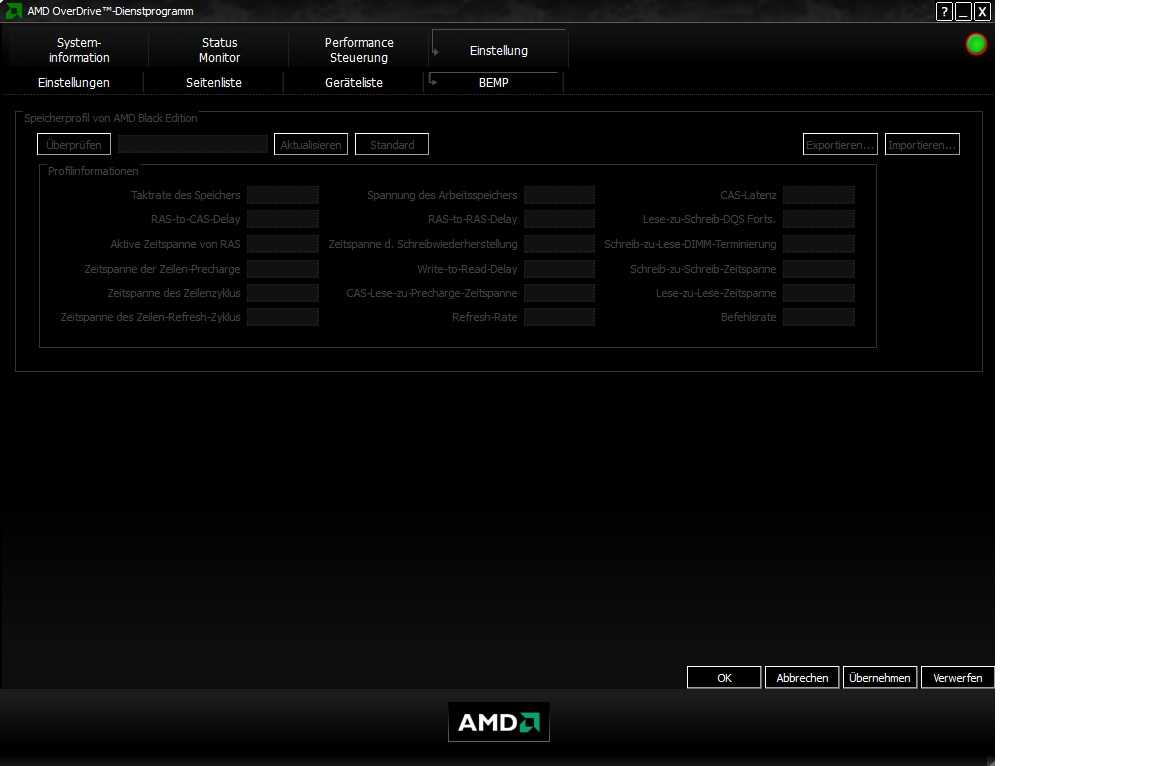Click the AMD OverDrive title bar logo
Image resolution: width=1152 pixels, height=766 pixels.
tap(13, 11)
